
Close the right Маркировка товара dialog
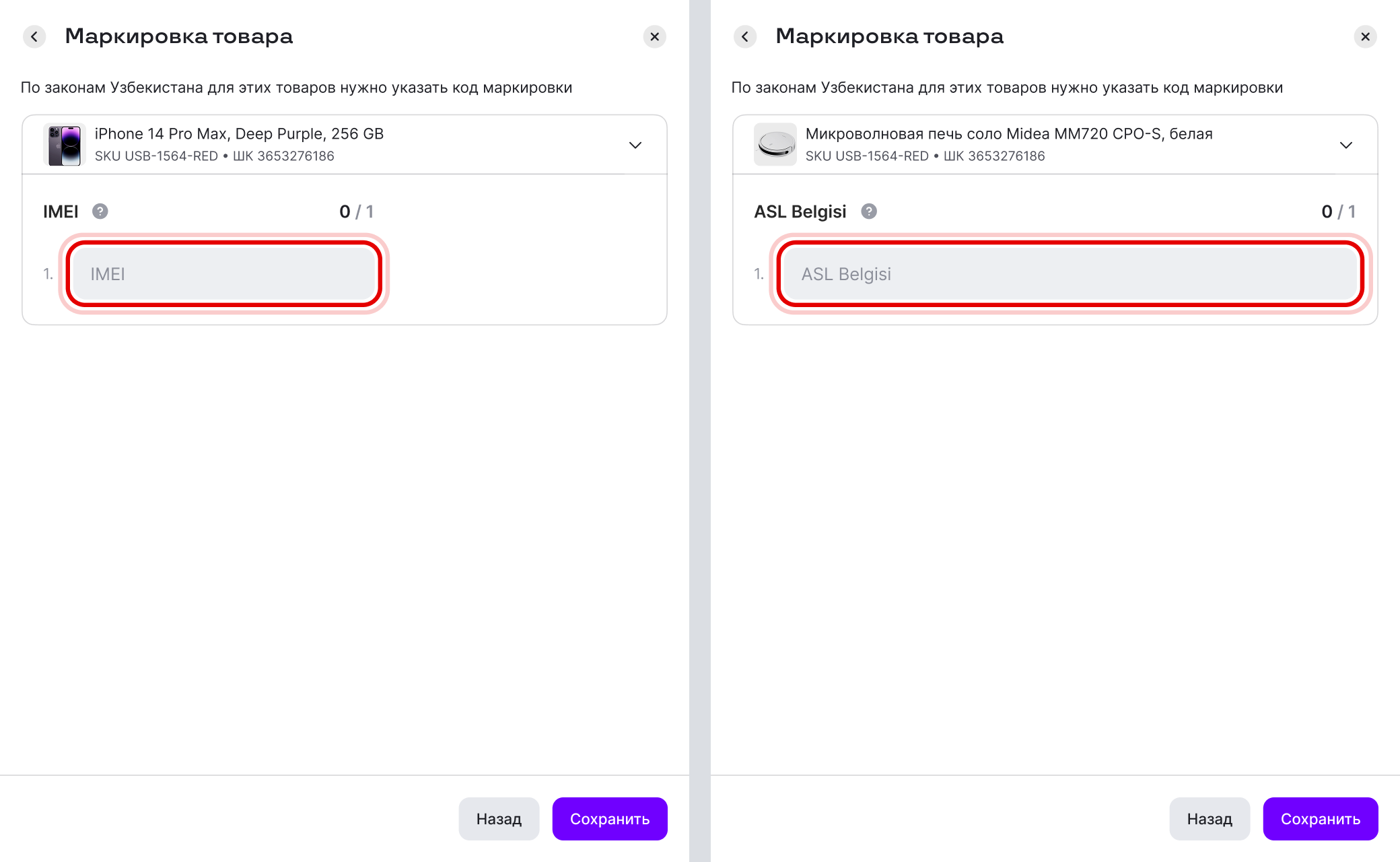1365,36
